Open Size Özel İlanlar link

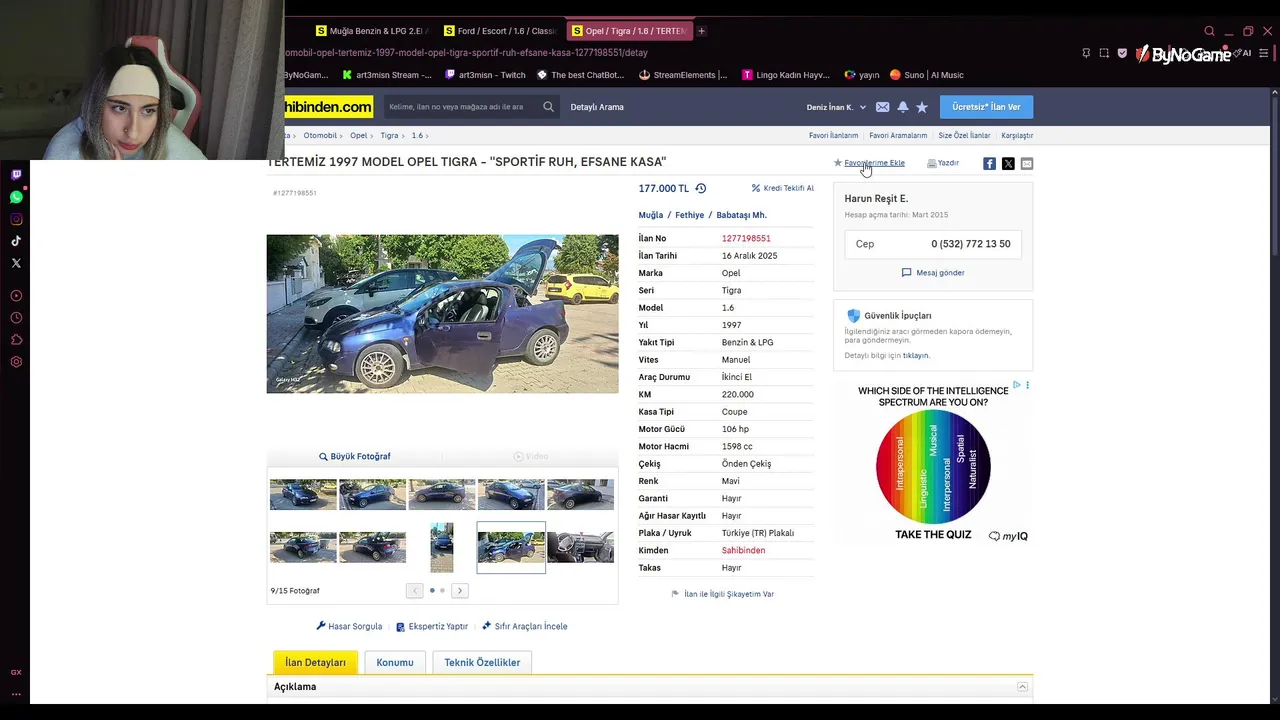(x=964, y=135)
